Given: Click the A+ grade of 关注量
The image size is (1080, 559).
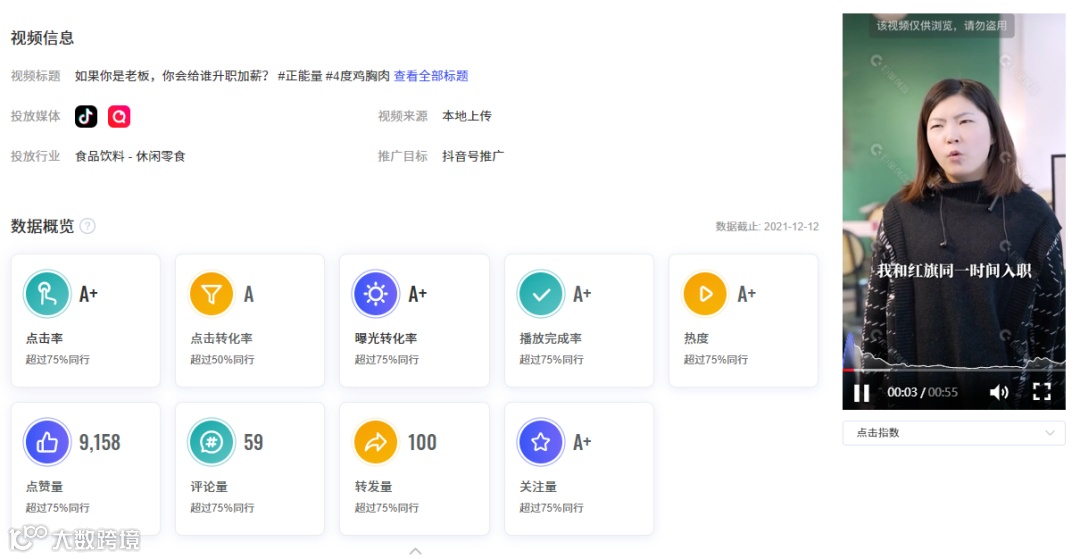Looking at the screenshot, I should click(x=582, y=442).
